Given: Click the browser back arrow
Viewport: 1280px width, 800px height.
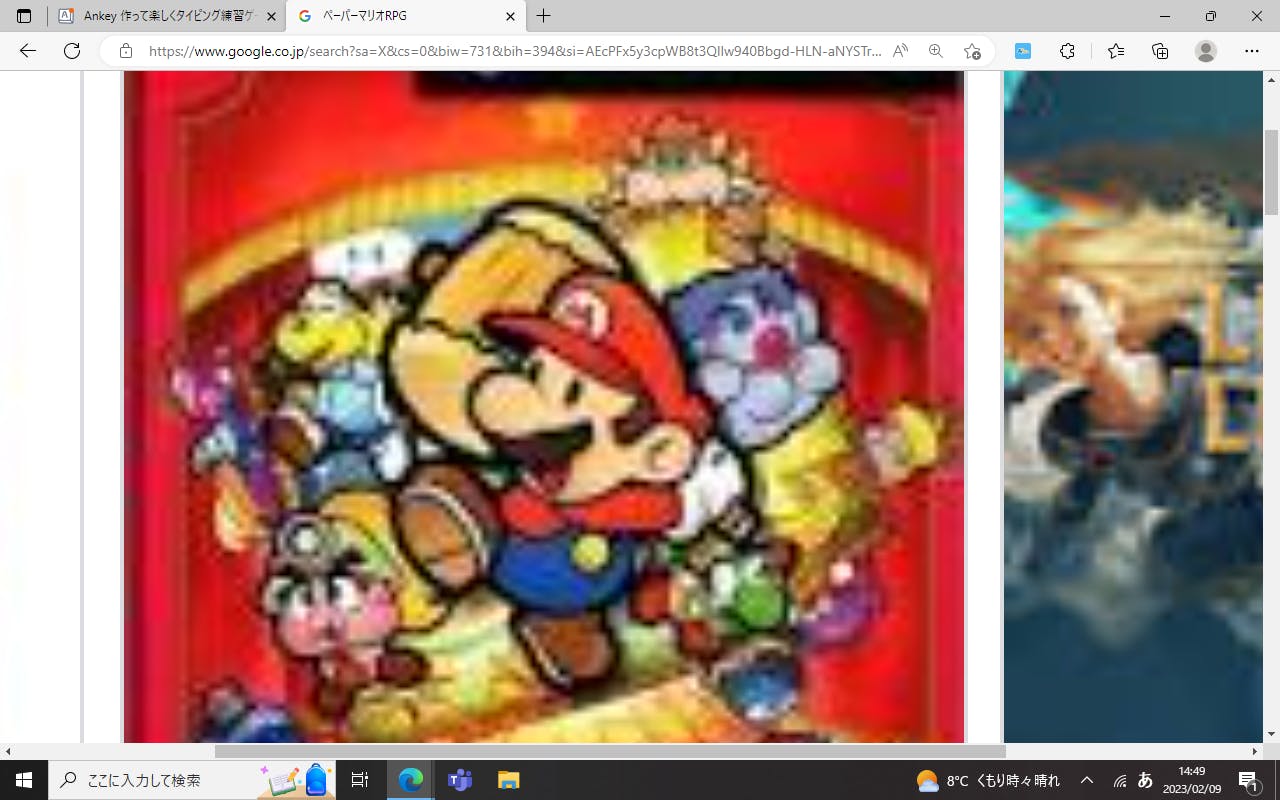Looking at the screenshot, I should coord(27,51).
